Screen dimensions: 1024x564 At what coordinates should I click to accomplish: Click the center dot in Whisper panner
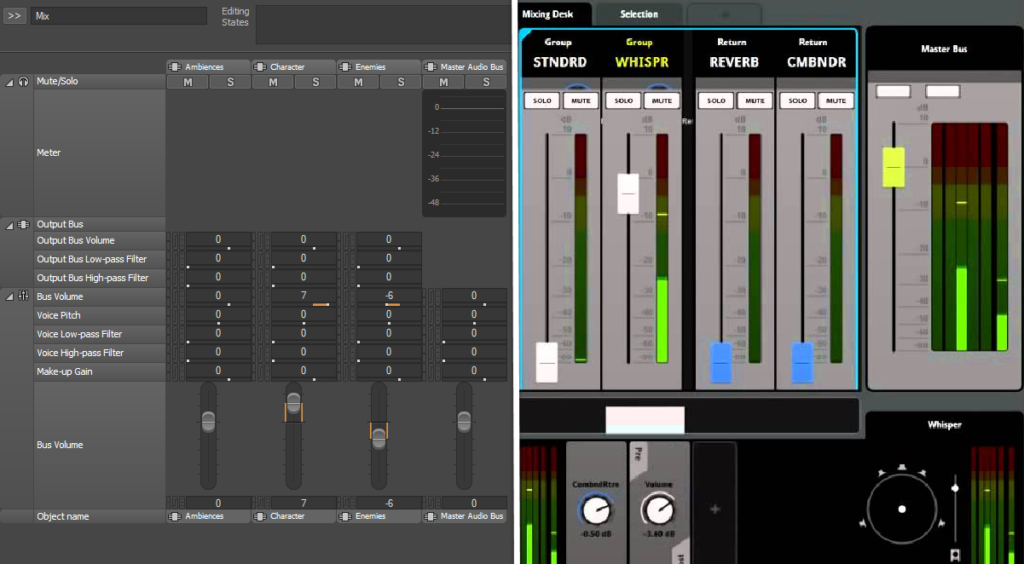[x=902, y=509]
